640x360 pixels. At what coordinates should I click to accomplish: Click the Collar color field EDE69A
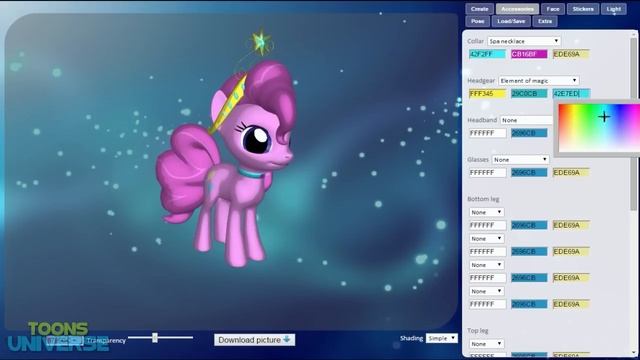[571, 54]
